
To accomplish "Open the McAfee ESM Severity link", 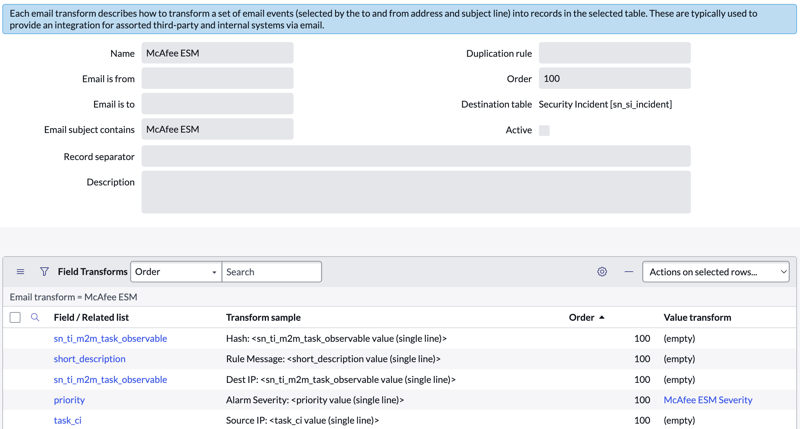I will (708, 400).
